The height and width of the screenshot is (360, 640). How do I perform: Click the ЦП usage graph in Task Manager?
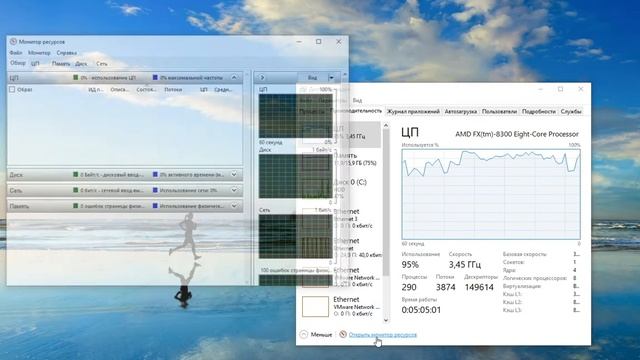[x=491, y=194]
